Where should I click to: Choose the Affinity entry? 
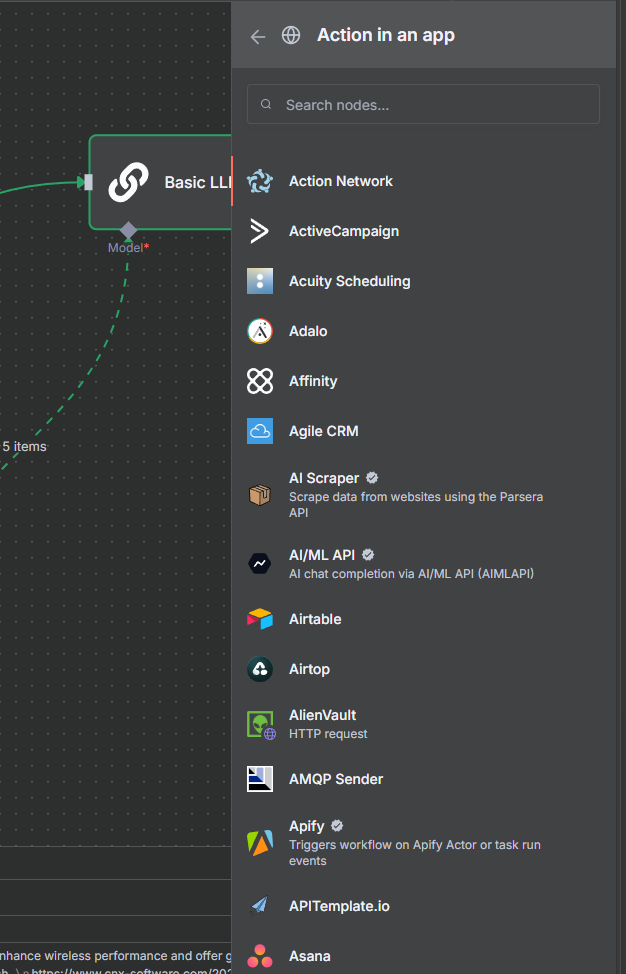pyautogui.click(x=423, y=381)
